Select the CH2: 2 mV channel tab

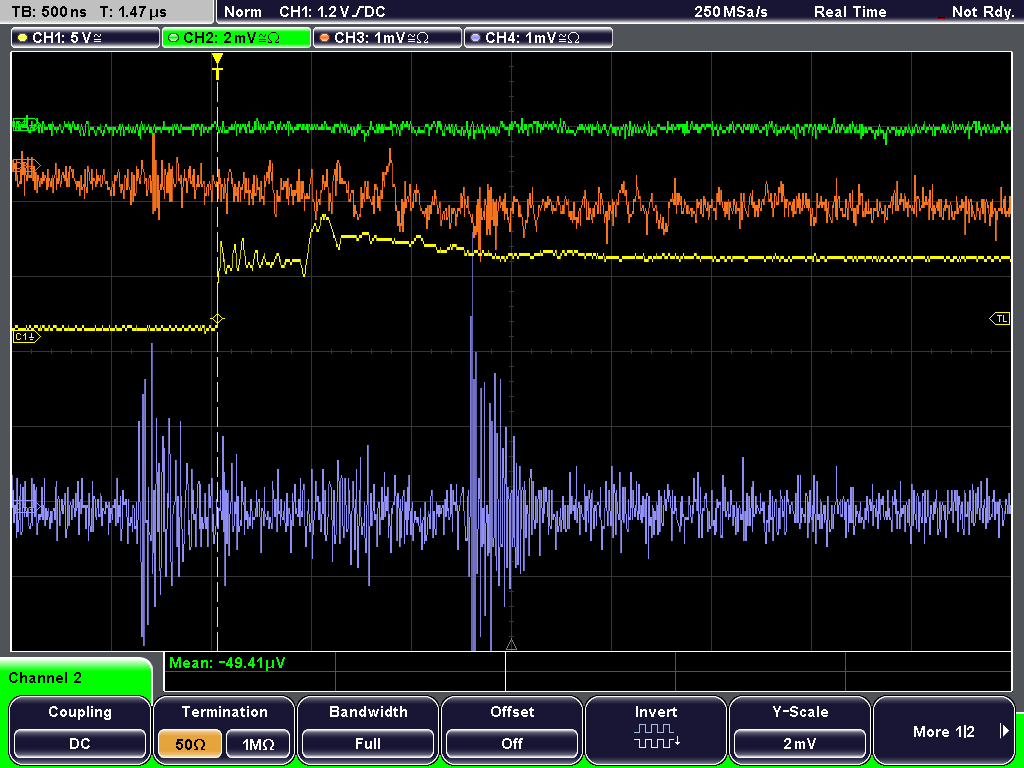[236, 37]
